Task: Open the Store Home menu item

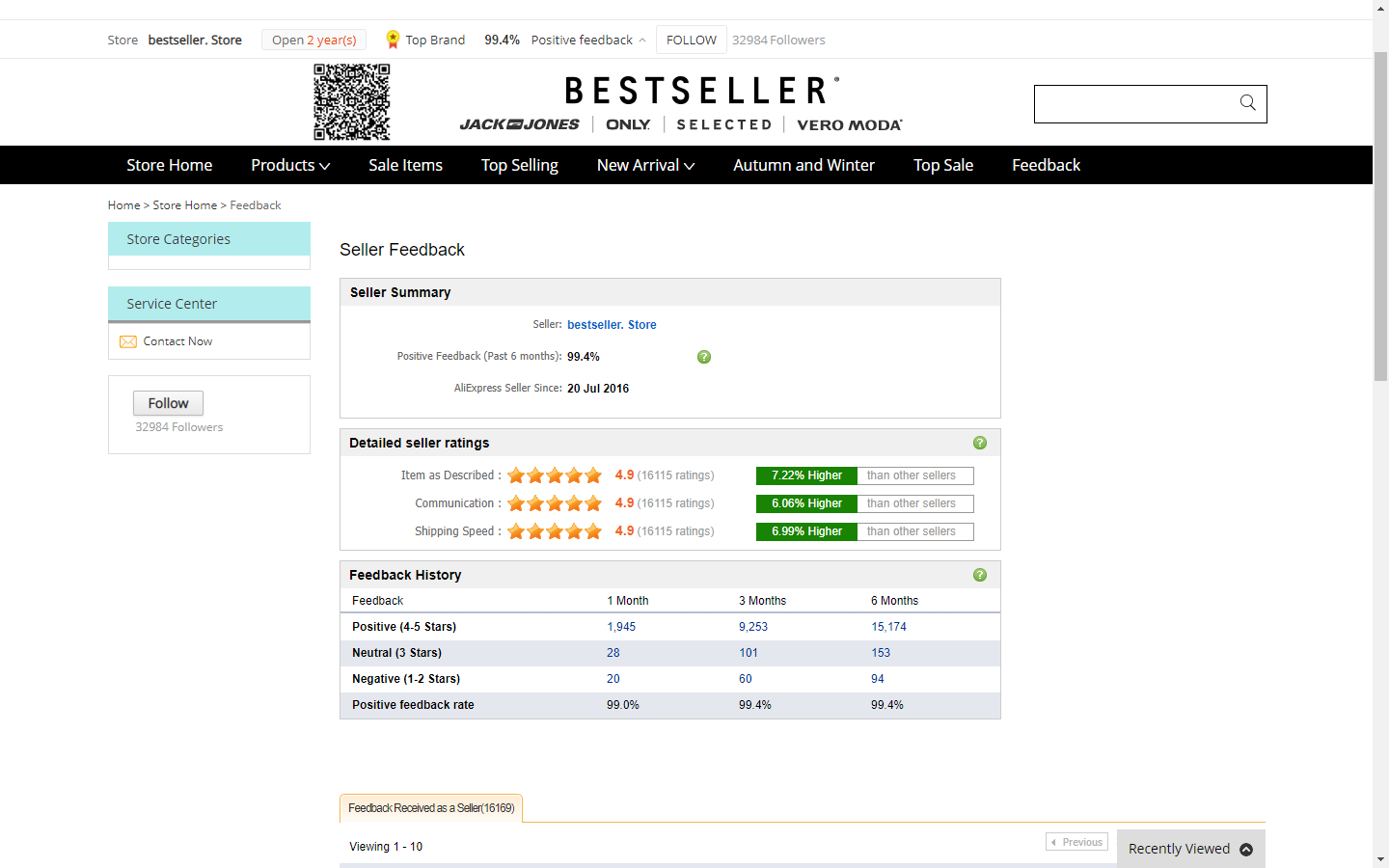Action: (x=170, y=165)
